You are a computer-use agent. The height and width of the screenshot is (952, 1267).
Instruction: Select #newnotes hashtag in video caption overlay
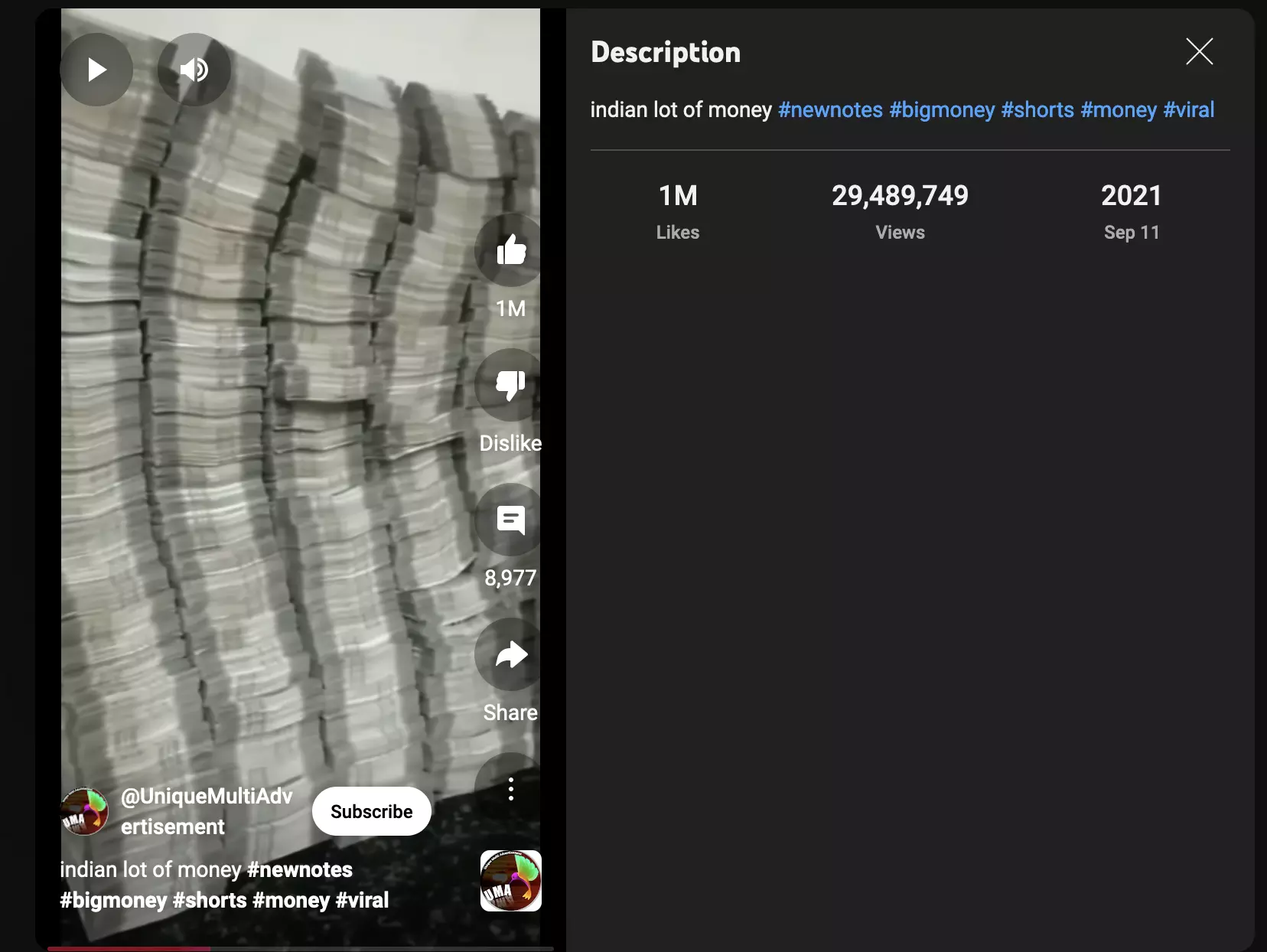[300, 869]
